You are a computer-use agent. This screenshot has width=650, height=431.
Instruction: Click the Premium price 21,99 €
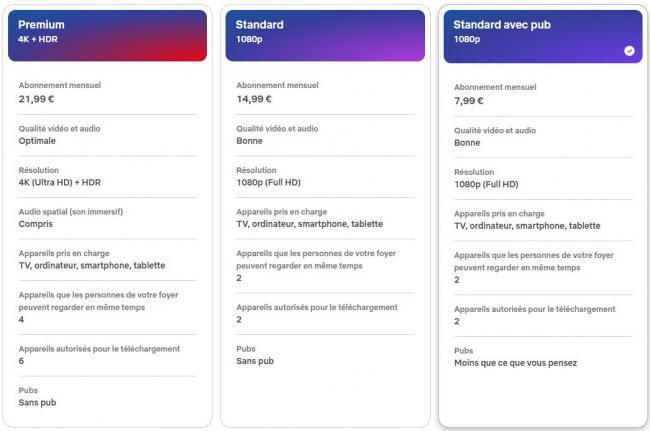36,99
